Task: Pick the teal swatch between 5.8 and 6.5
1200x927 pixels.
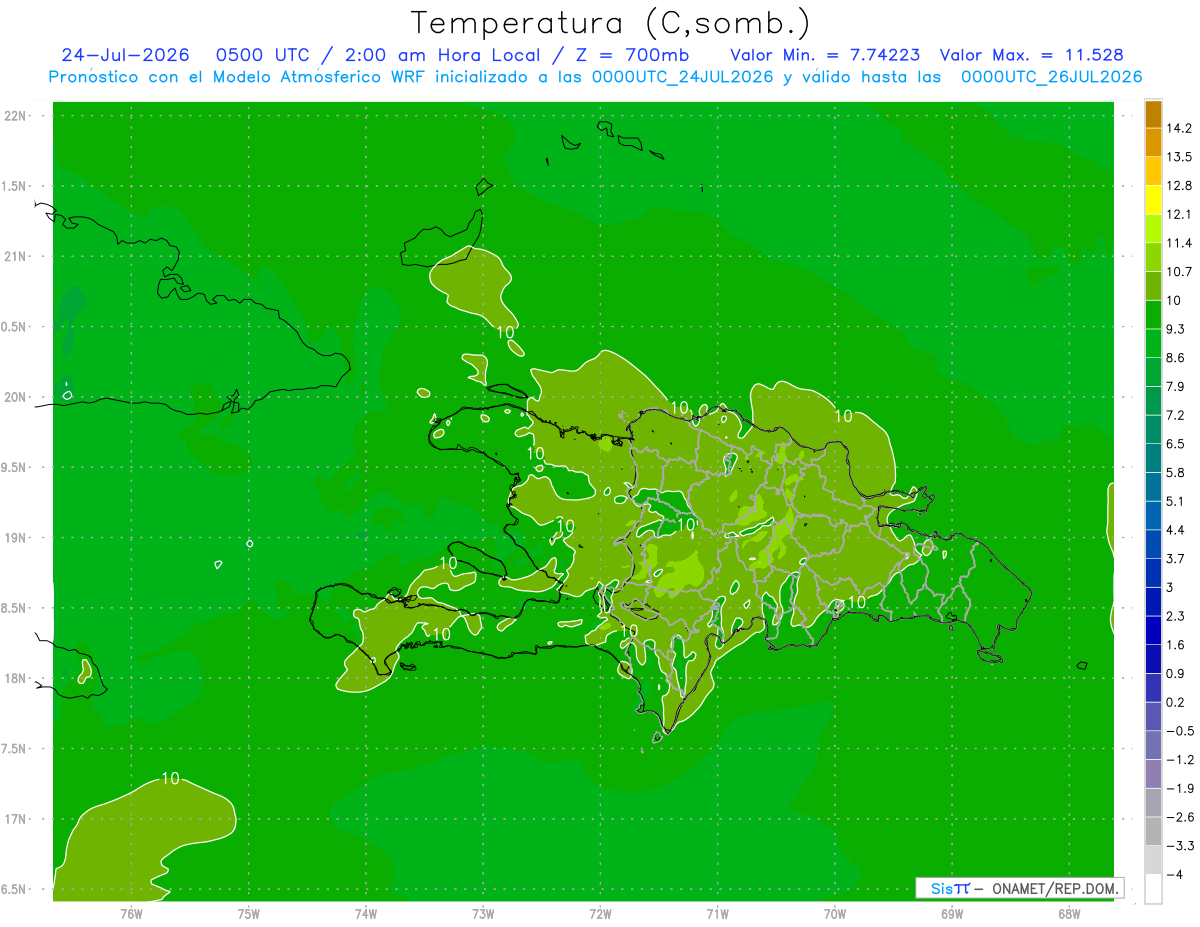Action: click(x=1153, y=458)
